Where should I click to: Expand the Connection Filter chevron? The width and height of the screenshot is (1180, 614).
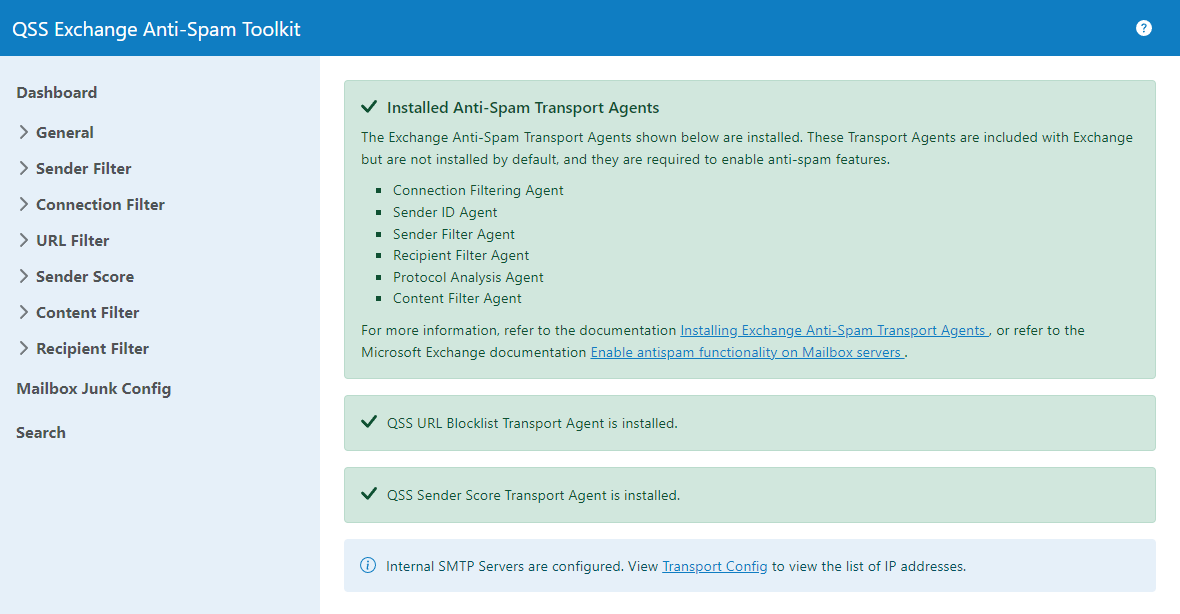(x=23, y=205)
